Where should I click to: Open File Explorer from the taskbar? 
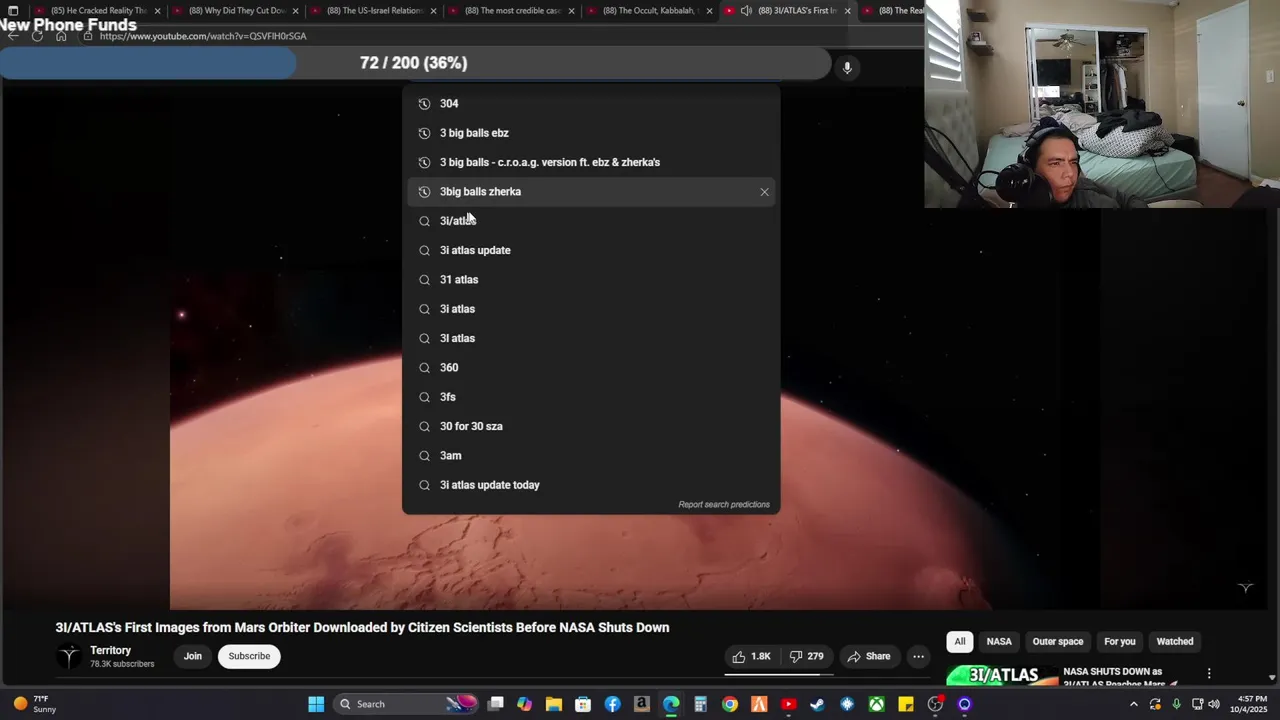[553, 704]
